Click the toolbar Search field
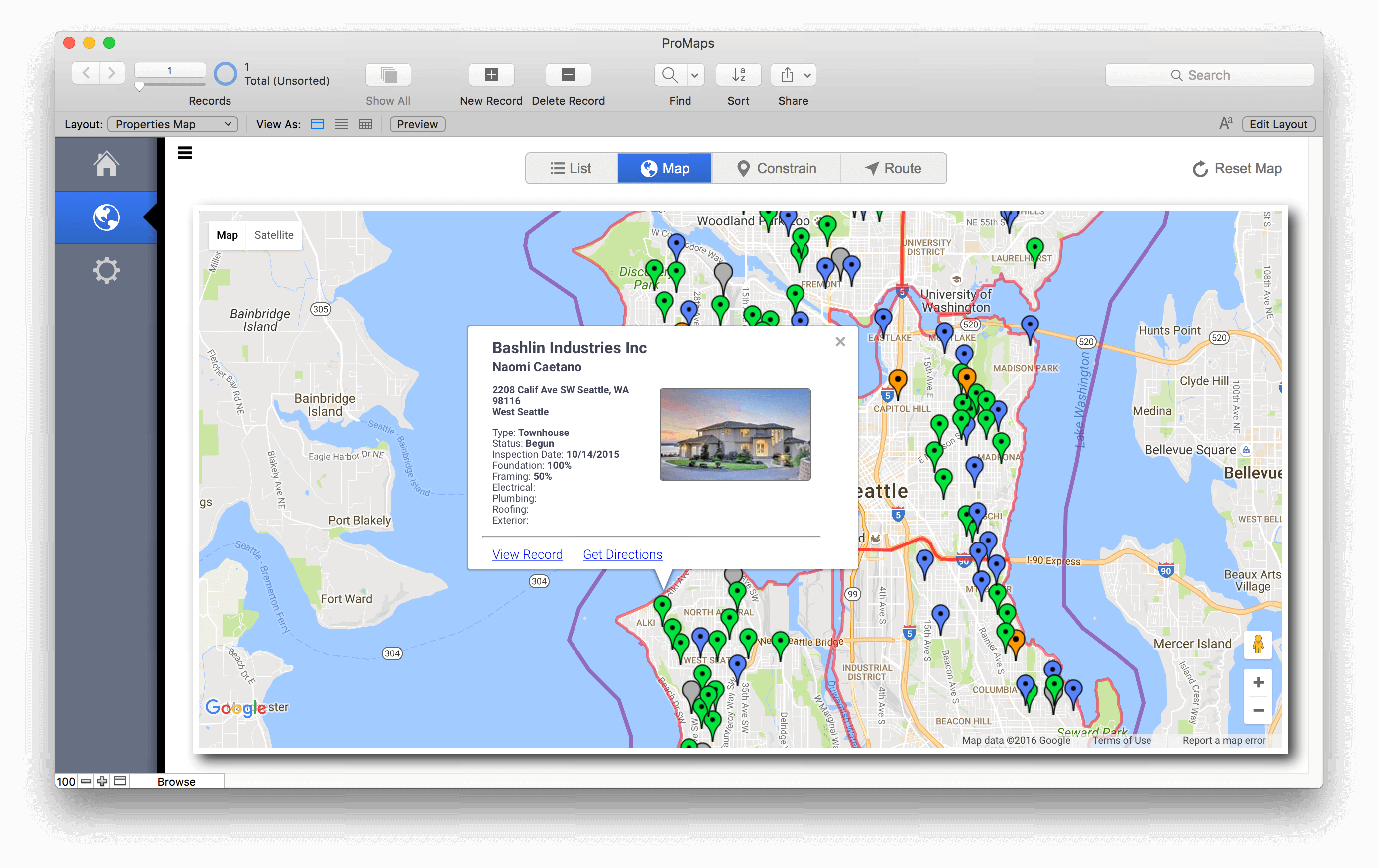Viewport: 1379px width, 868px height. [x=1209, y=75]
